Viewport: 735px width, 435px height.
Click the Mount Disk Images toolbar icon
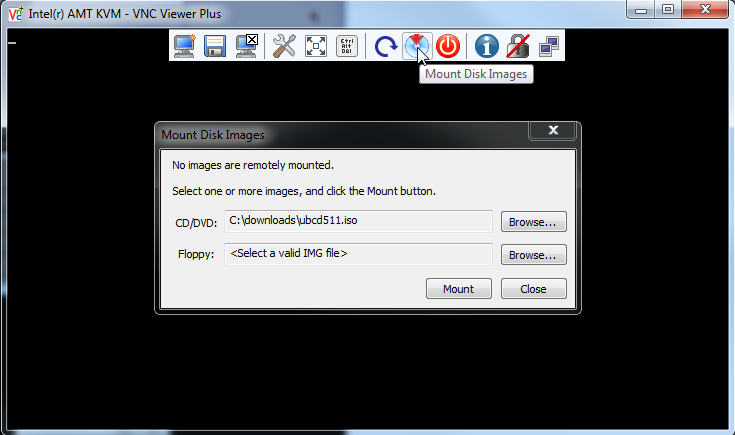pos(416,46)
